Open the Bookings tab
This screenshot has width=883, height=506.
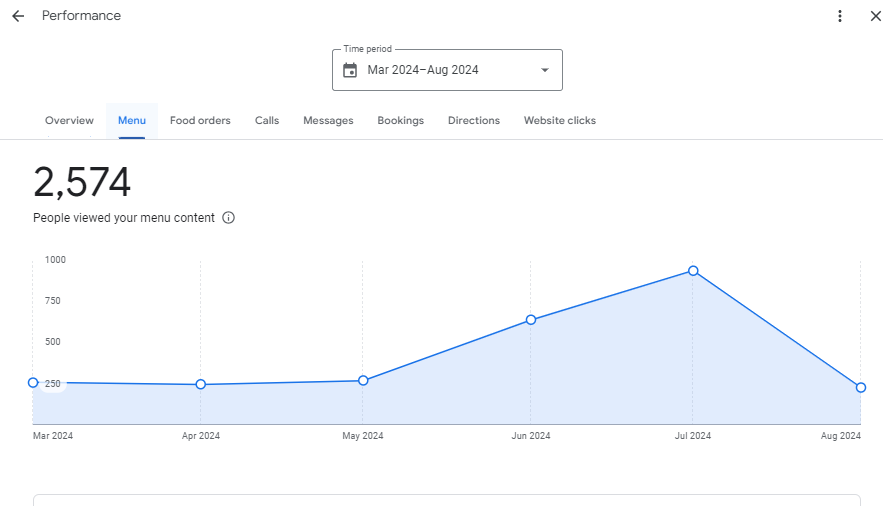[x=400, y=121]
